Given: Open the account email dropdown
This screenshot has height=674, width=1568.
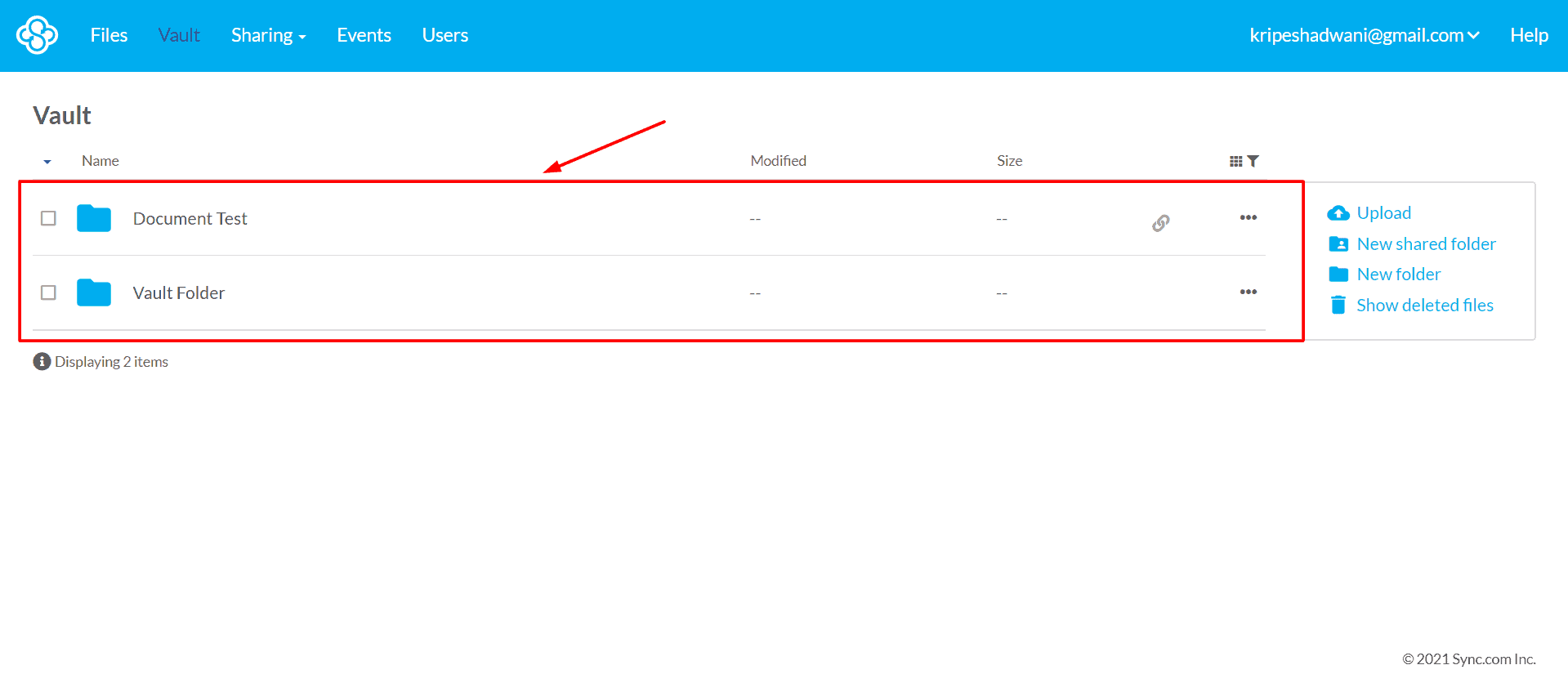Looking at the screenshot, I should point(1364,35).
